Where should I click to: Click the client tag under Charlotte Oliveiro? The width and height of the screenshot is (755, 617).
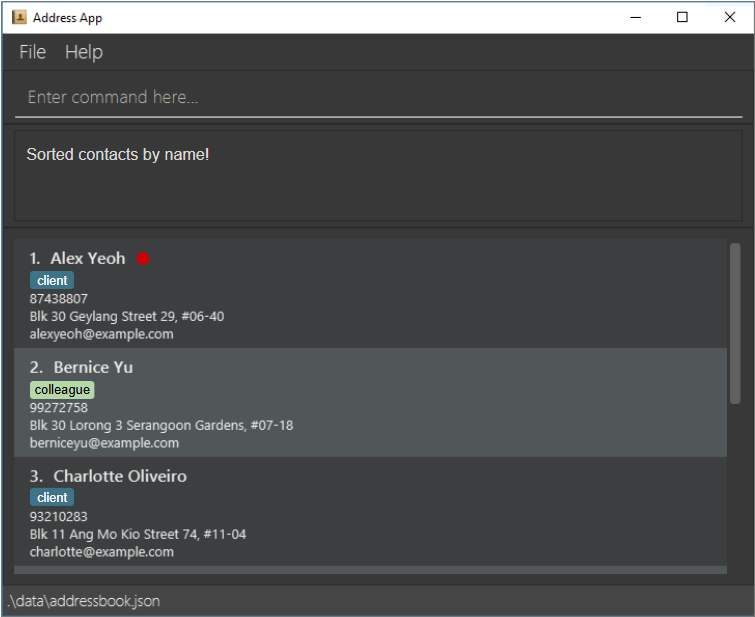tap(52, 497)
